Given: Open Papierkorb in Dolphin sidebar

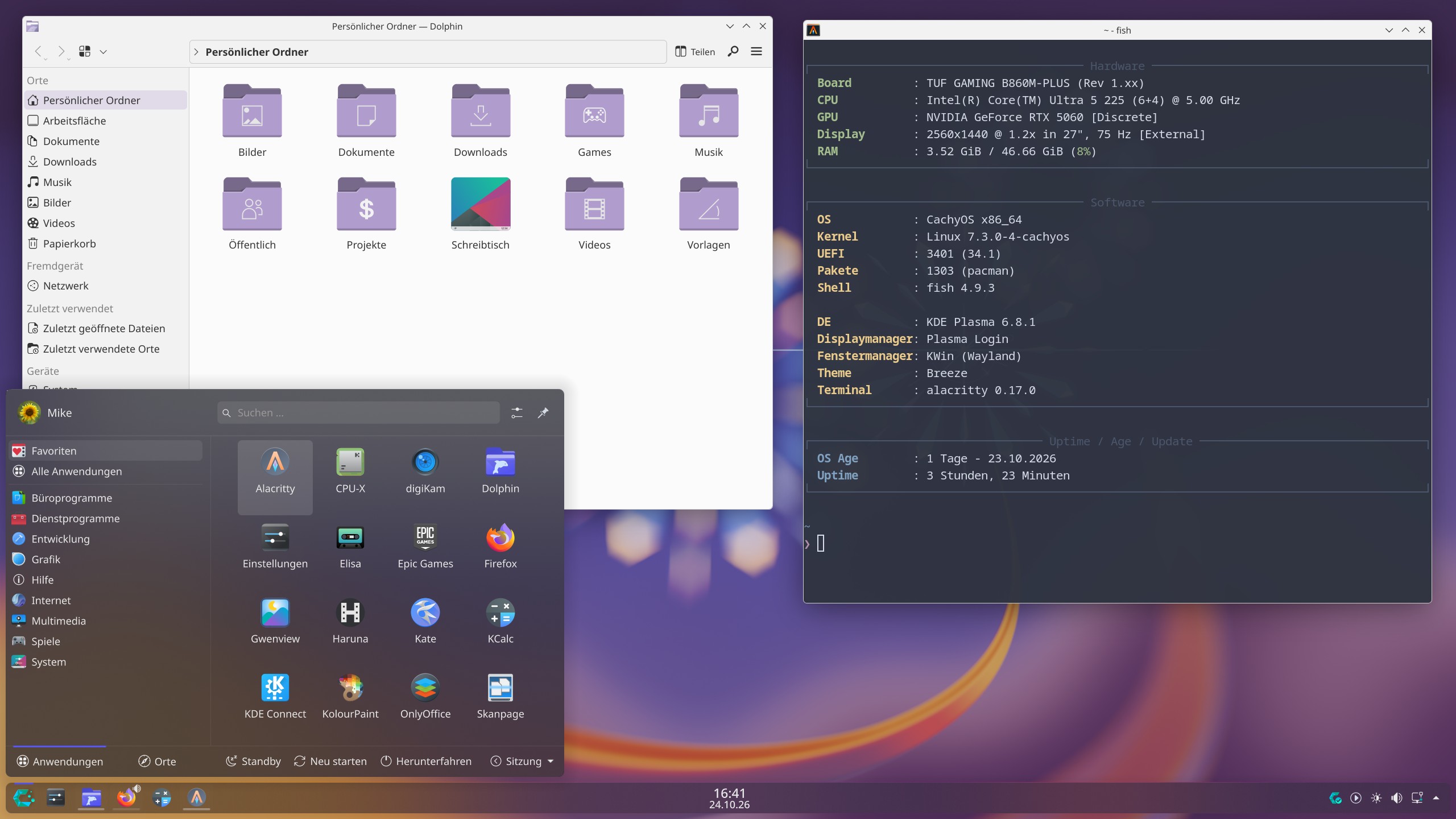Looking at the screenshot, I should pyautogui.click(x=106, y=243).
